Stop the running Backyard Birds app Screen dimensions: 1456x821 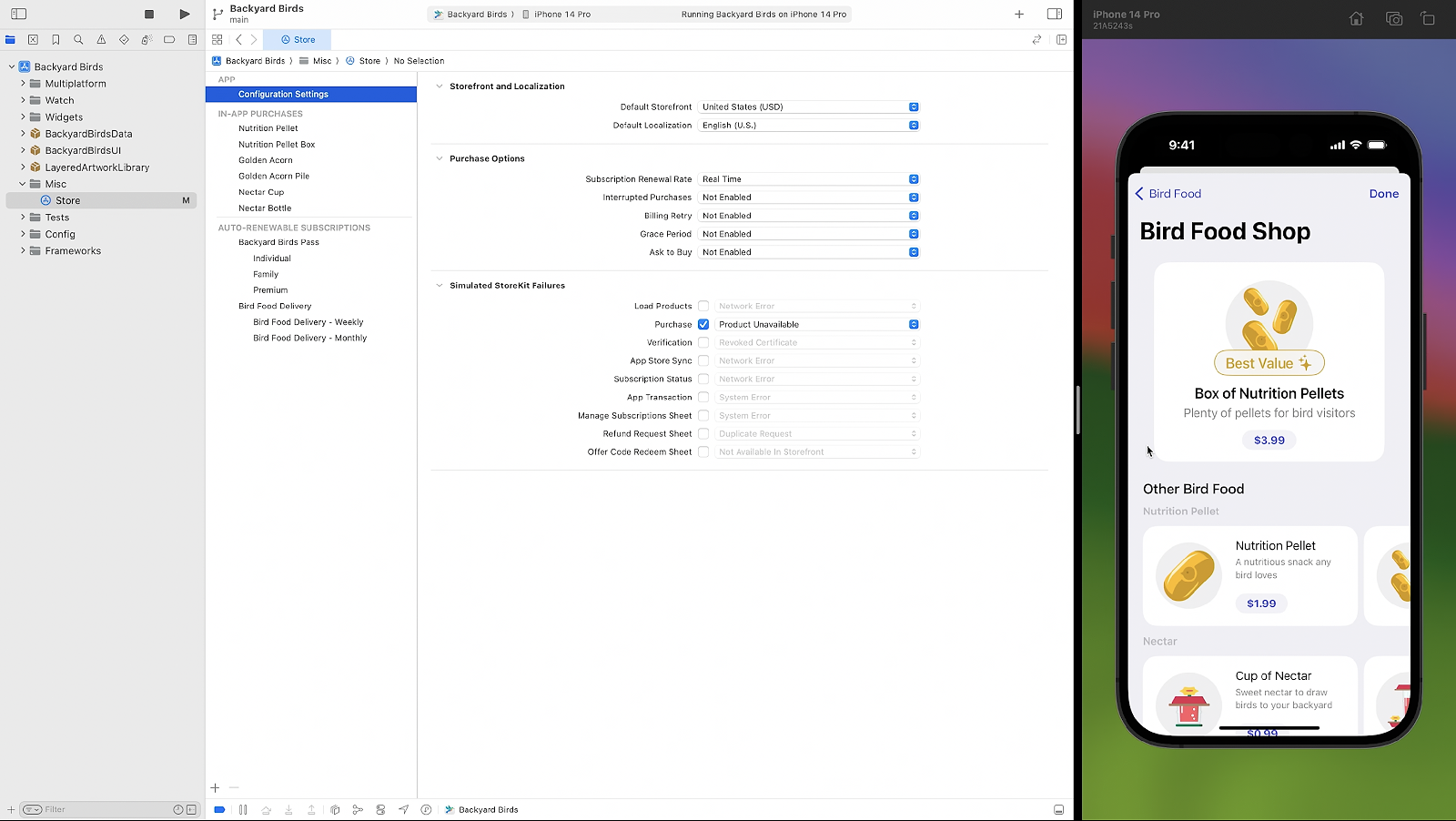pos(149,15)
